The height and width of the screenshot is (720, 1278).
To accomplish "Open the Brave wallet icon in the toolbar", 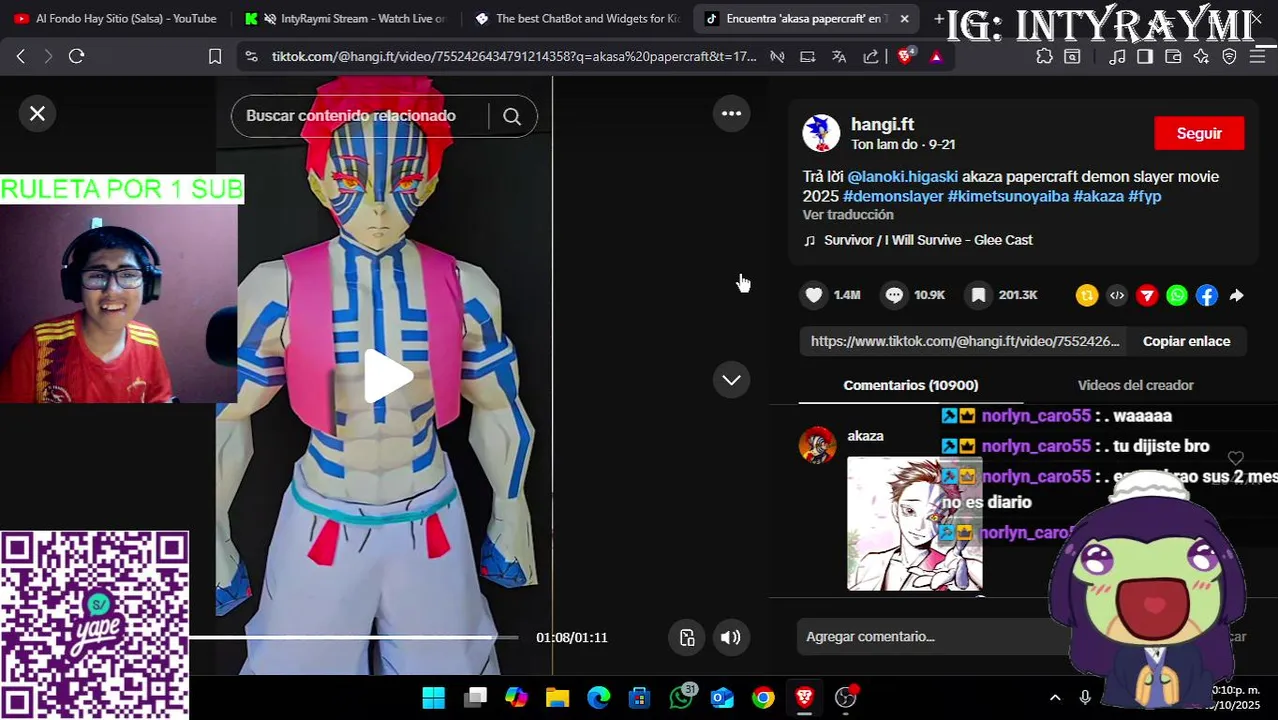I will pos(1173,57).
